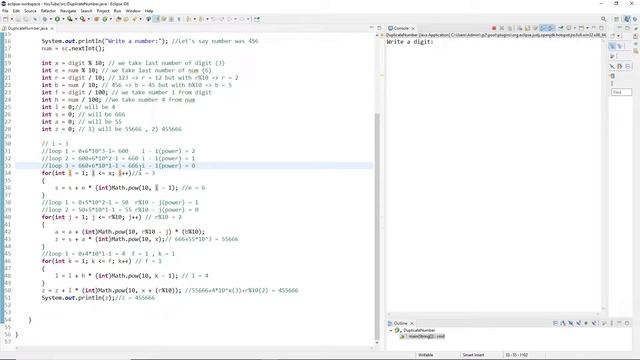Click the Coverage toolbar icon
The image size is (640, 360).
[70, 19]
